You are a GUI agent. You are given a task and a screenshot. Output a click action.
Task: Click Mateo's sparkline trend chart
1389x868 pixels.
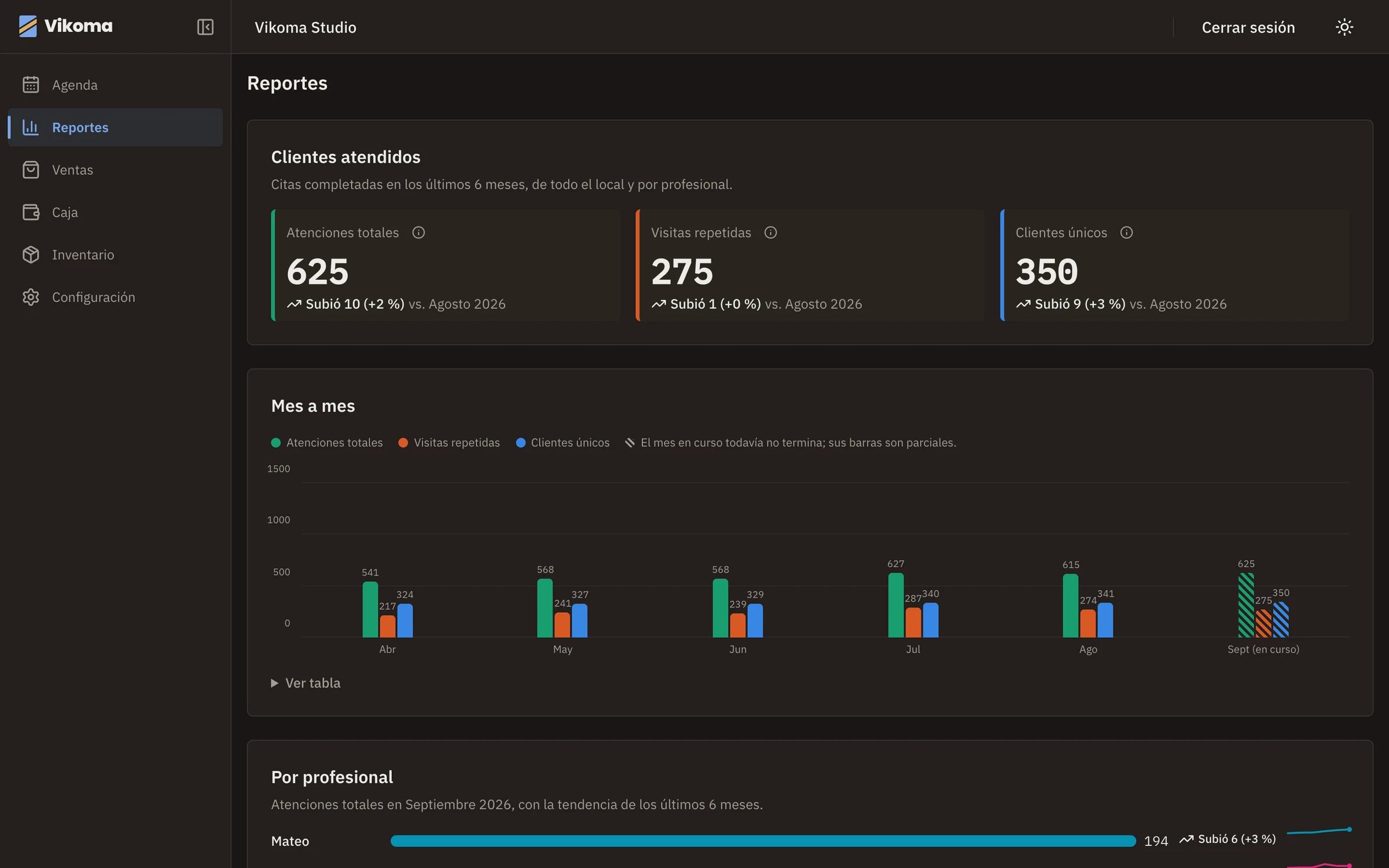(x=1319, y=832)
